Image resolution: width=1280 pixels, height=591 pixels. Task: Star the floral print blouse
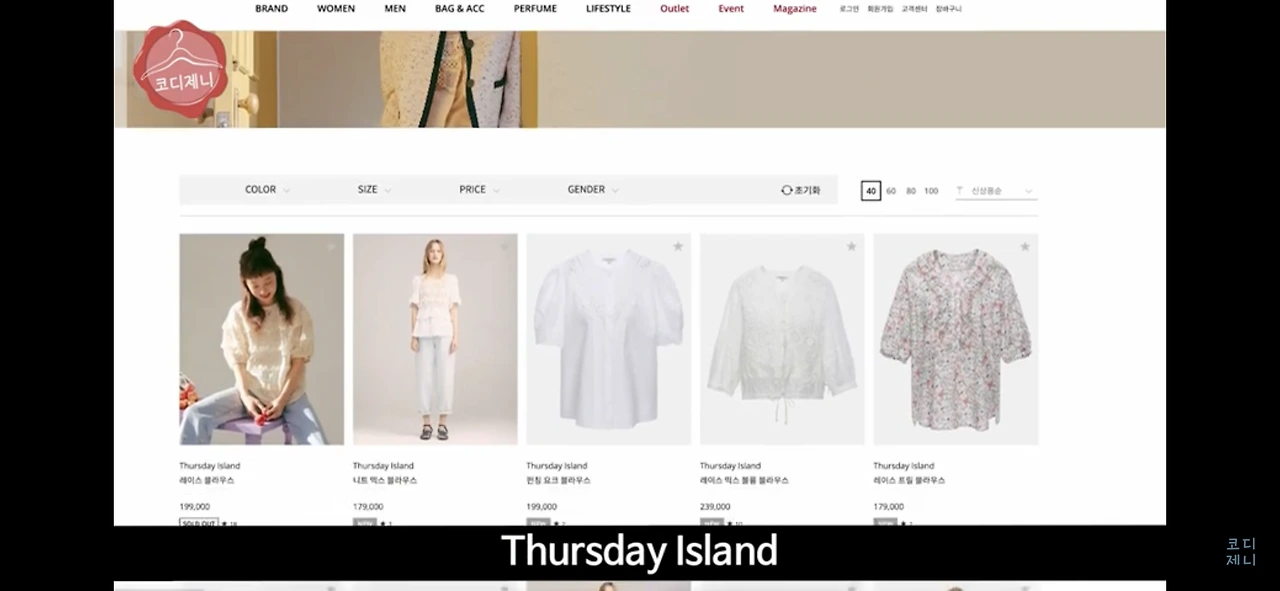tap(1025, 246)
